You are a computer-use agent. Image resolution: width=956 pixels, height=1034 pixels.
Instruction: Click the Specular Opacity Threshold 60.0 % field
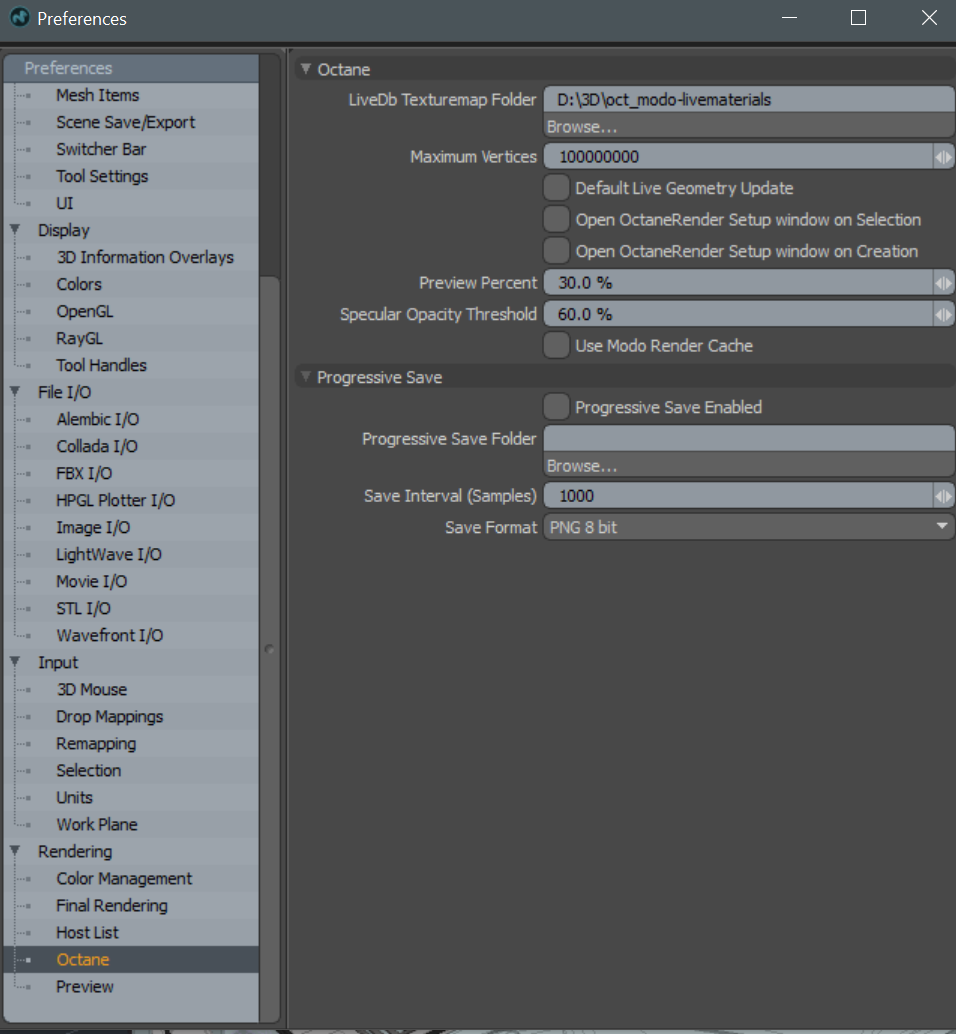(x=738, y=315)
